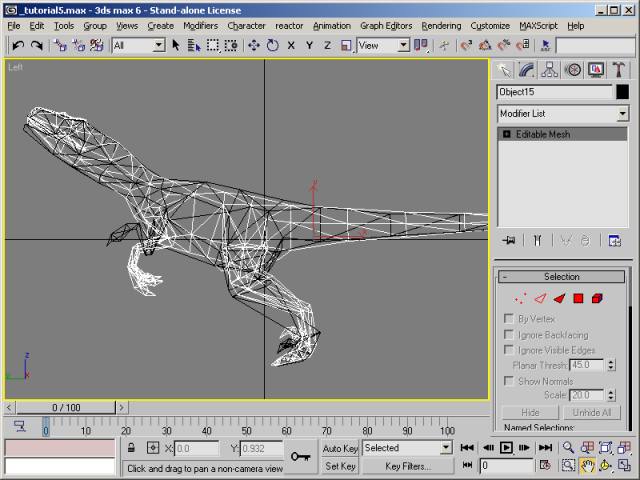Viewport: 640px width, 480px height.
Task: Click the key-shaped Set Keys button
Action: 300,456
